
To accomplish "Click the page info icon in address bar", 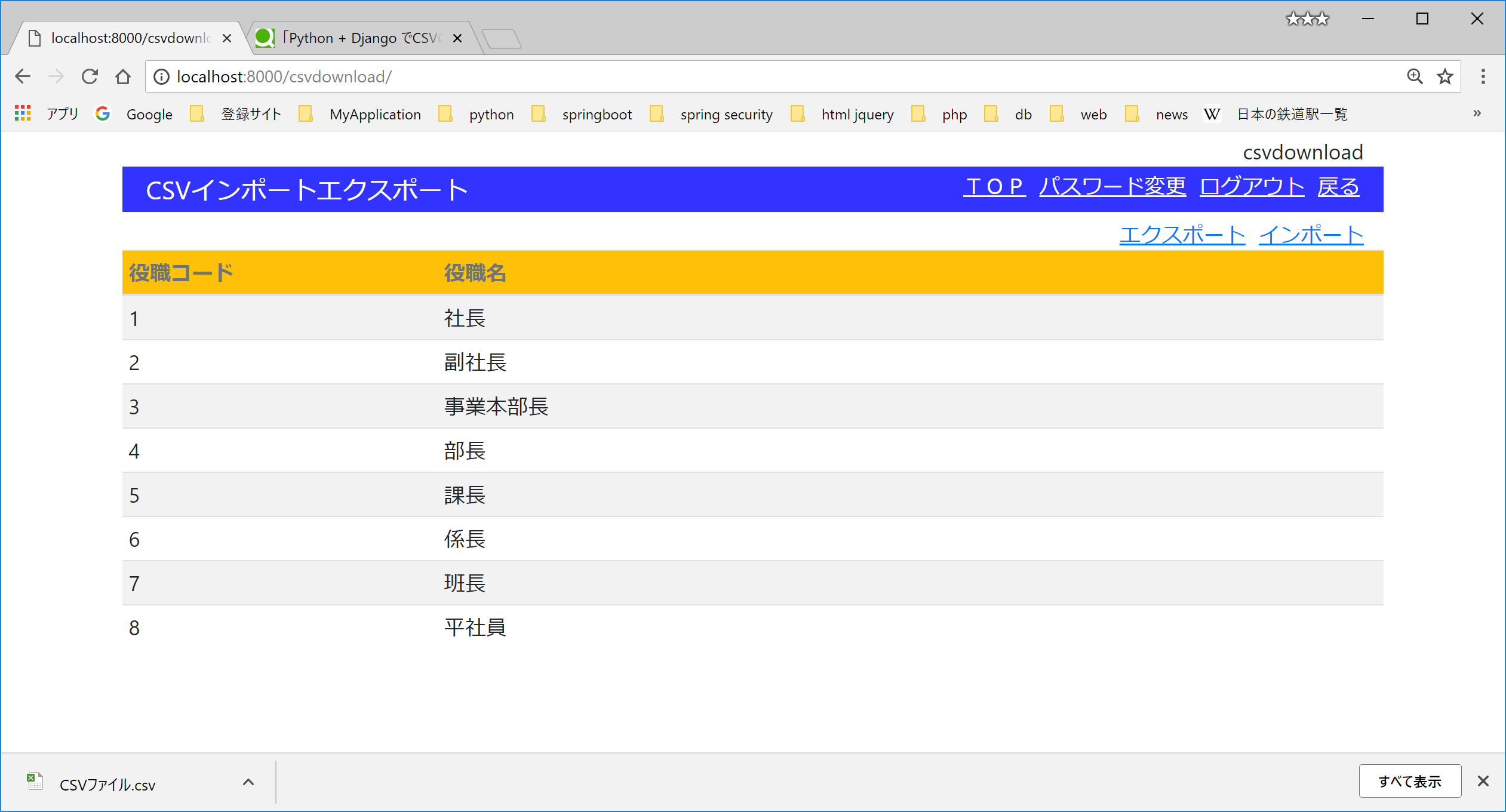I will pyautogui.click(x=160, y=76).
